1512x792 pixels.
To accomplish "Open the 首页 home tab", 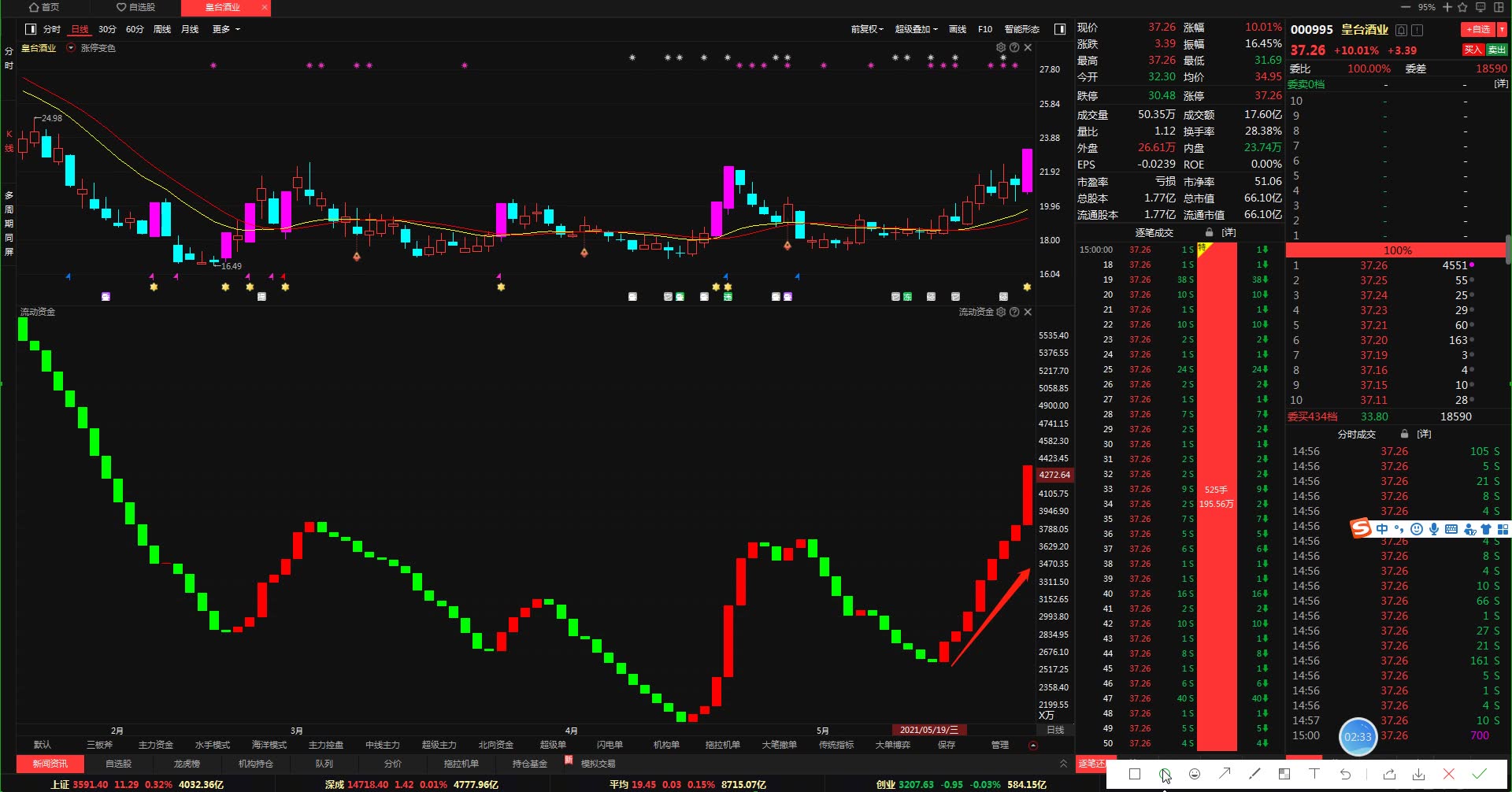I will tap(44, 7).
